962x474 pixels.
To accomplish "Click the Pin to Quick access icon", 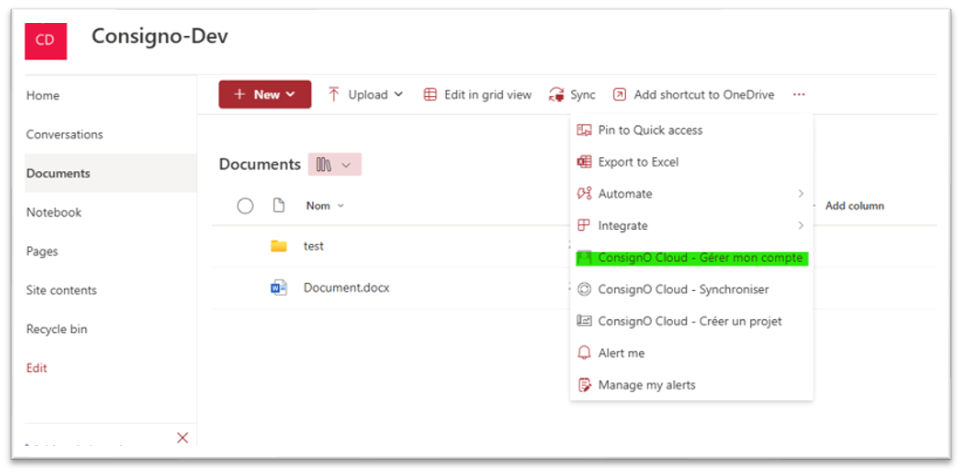I will pyautogui.click(x=585, y=130).
